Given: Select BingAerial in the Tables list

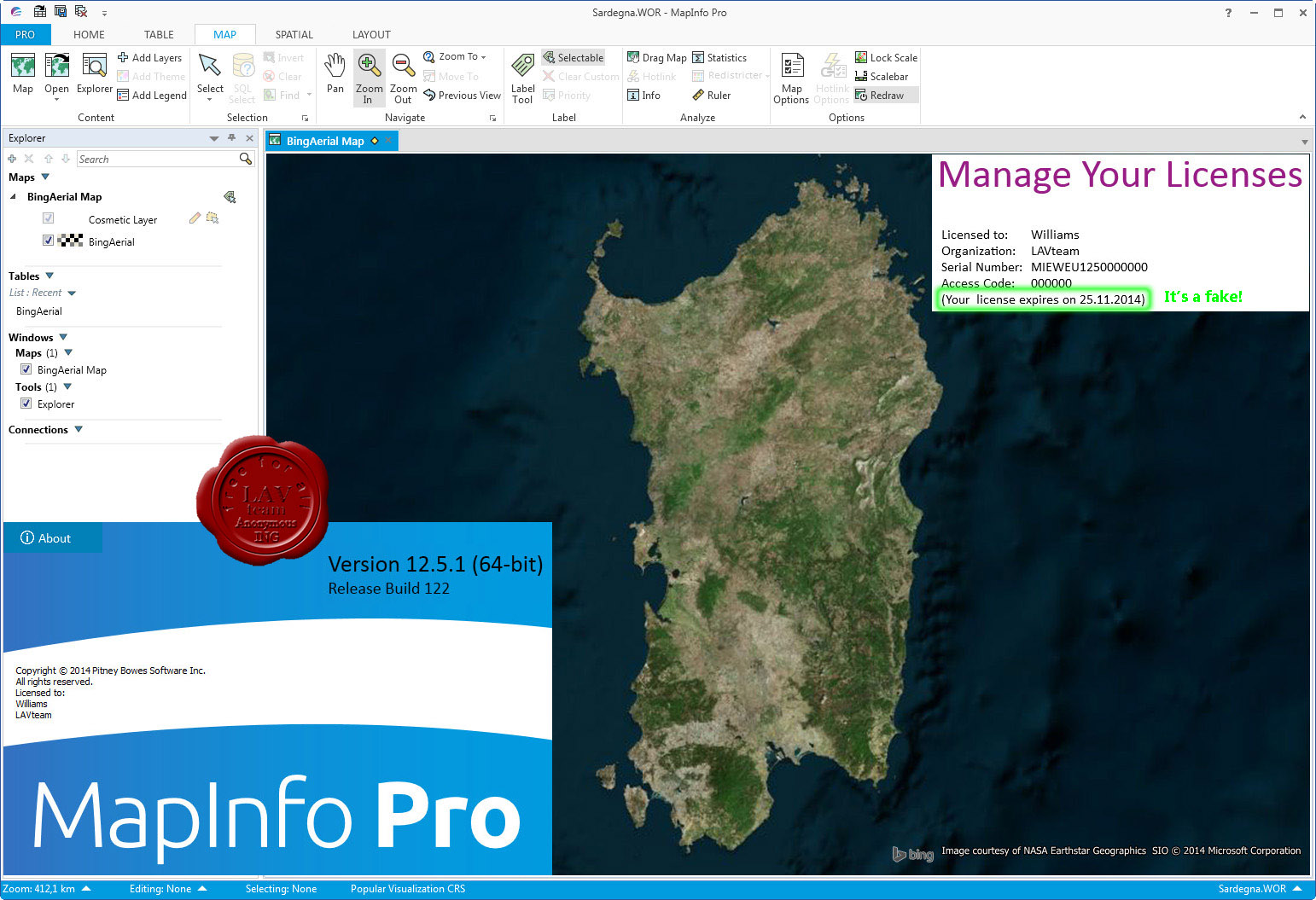Looking at the screenshot, I should [x=39, y=311].
